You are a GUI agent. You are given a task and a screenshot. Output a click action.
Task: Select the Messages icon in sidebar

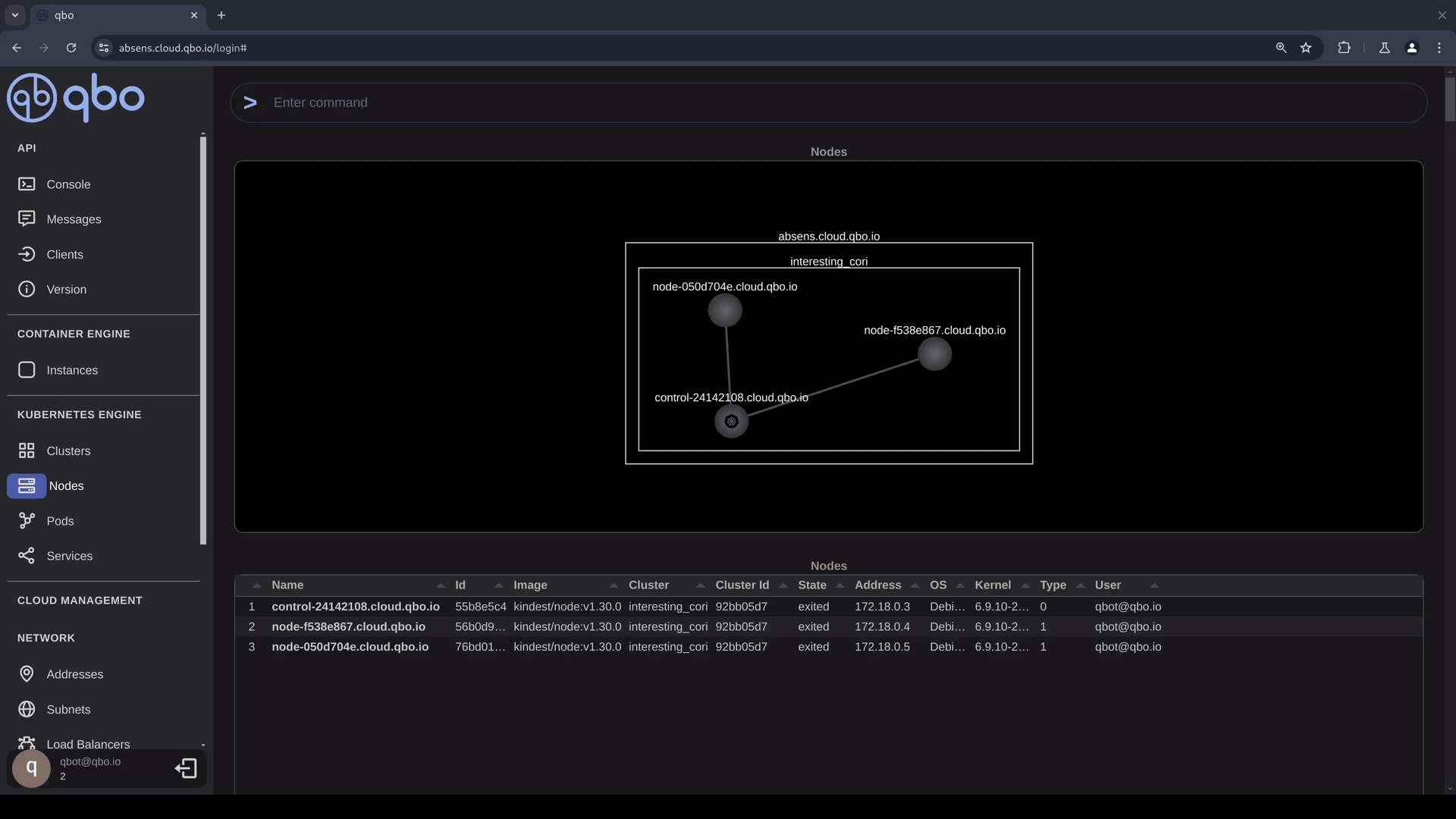[27, 218]
